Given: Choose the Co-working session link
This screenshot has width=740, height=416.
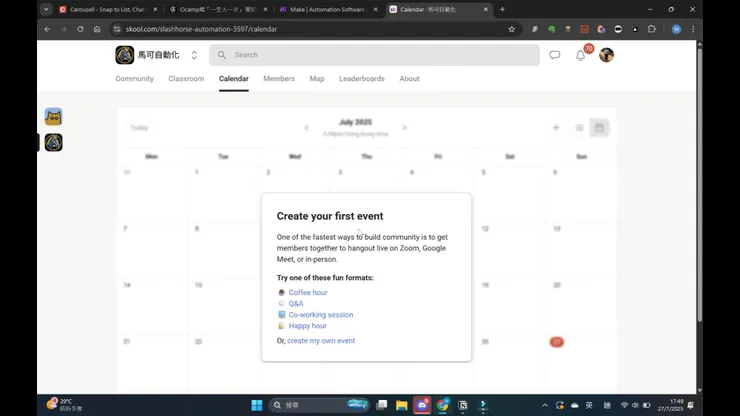Looking at the screenshot, I should [x=321, y=314].
